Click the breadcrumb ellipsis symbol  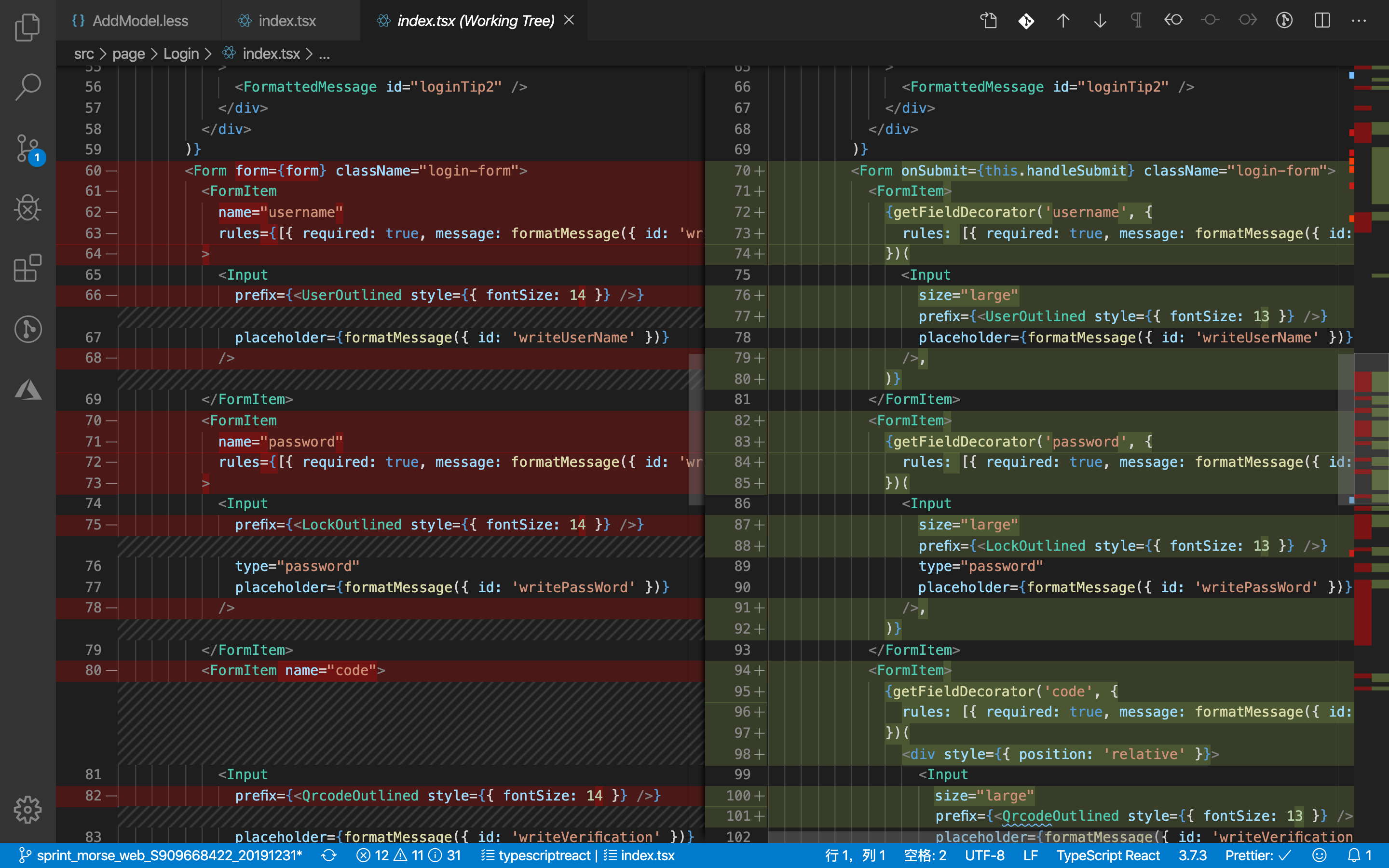[x=324, y=54]
